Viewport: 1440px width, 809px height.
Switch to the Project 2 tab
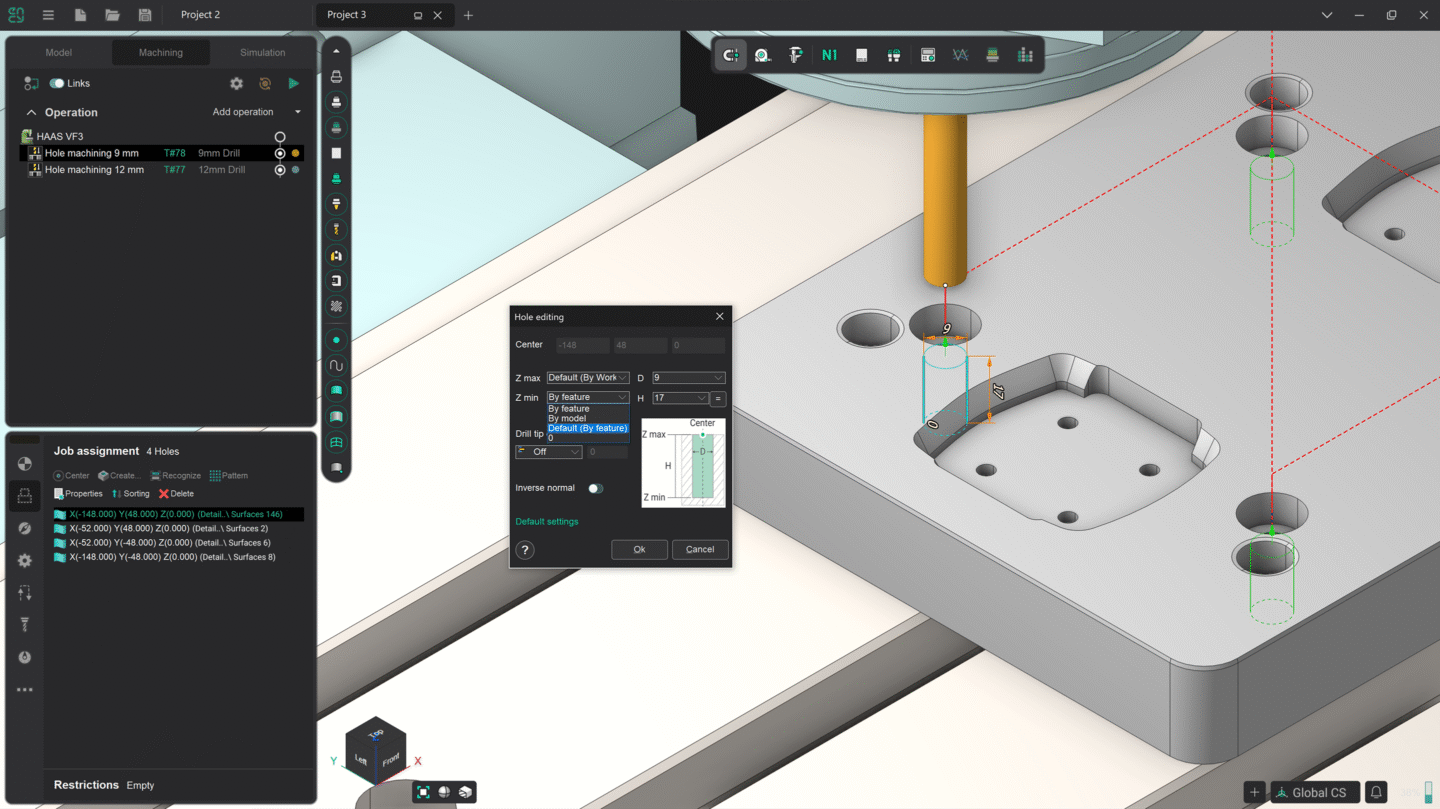point(199,14)
